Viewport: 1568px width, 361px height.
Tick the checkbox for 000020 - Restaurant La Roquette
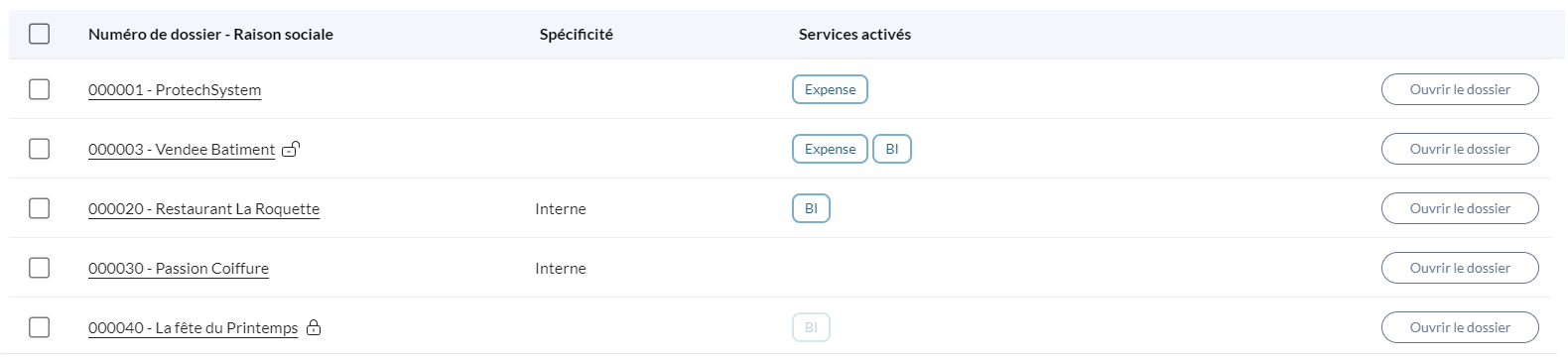tap(40, 208)
